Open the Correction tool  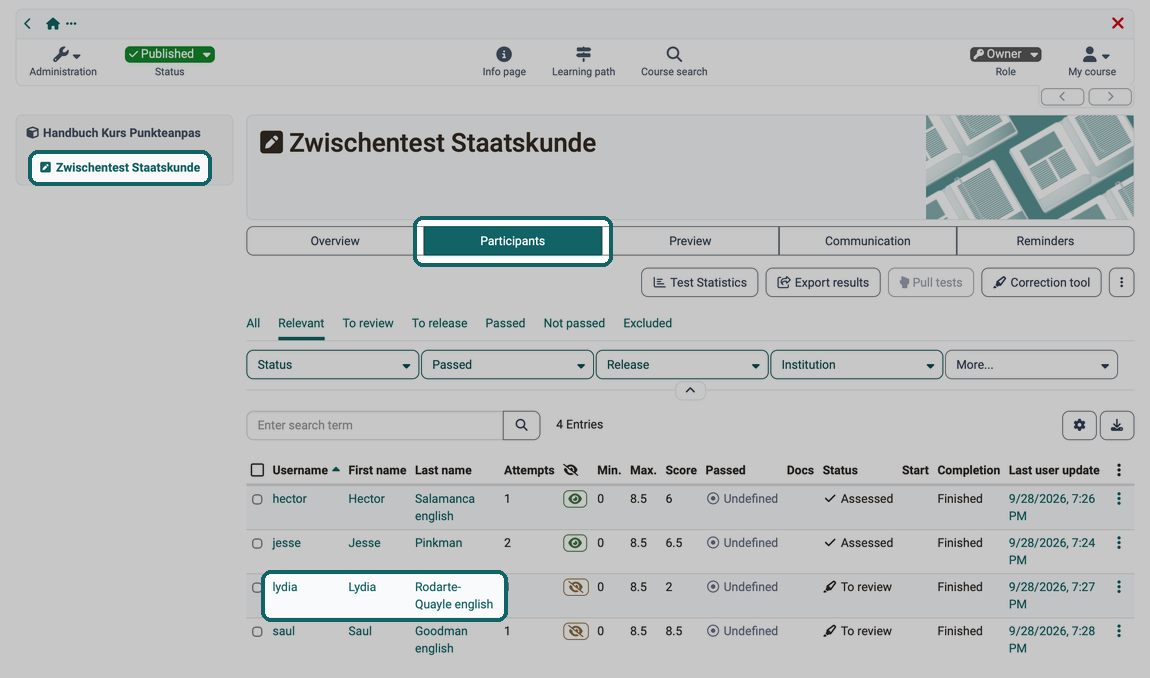(x=1041, y=282)
